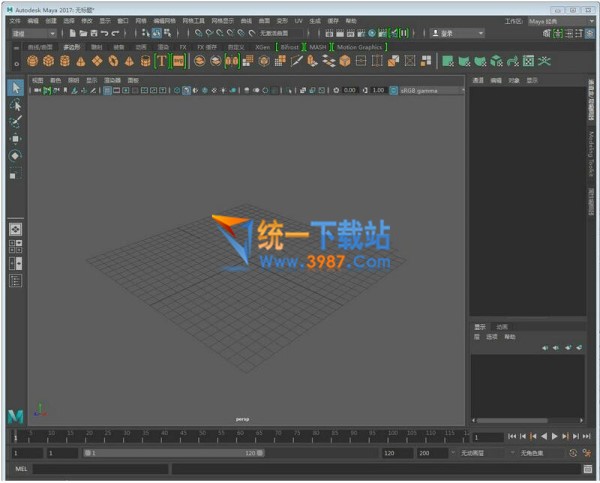Click the layer editor horizontal scrollbar
Image resolution: width=600 pixels, height=483 pixels.
click(512, 420)
